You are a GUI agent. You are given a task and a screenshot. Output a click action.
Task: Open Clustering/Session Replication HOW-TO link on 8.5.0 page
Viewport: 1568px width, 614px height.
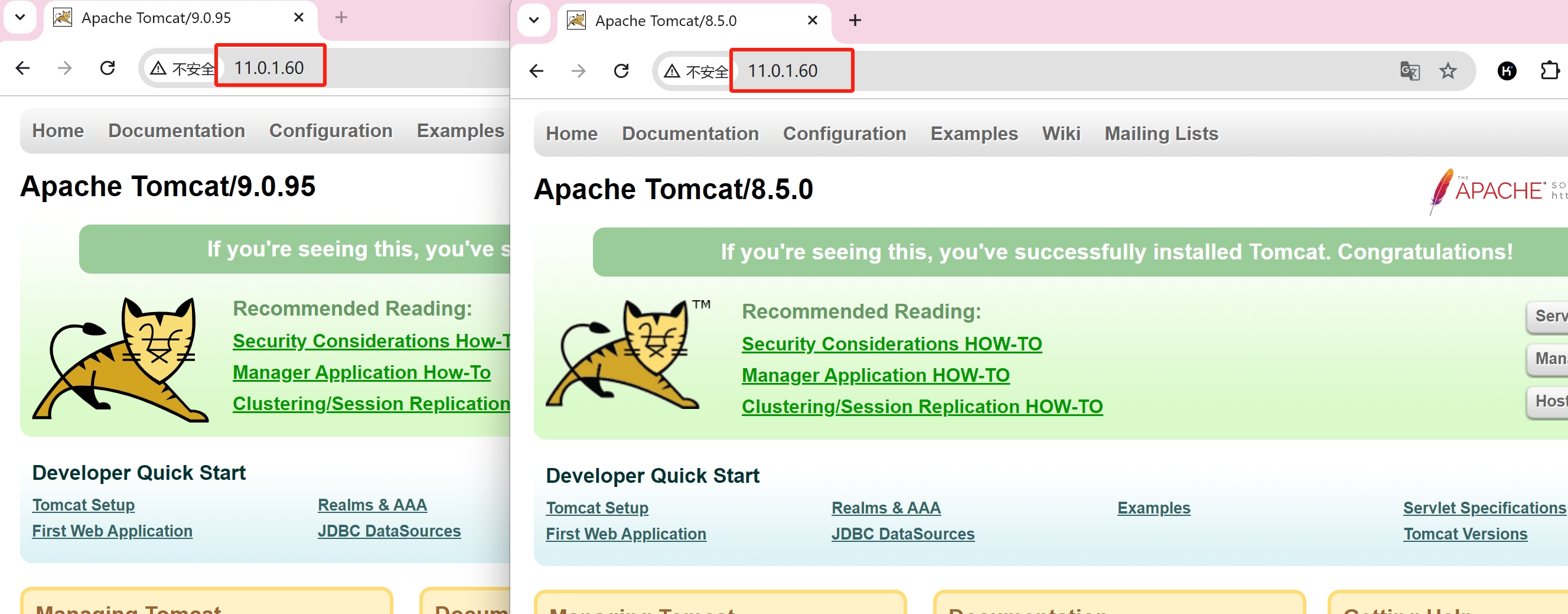coord(922,407)
